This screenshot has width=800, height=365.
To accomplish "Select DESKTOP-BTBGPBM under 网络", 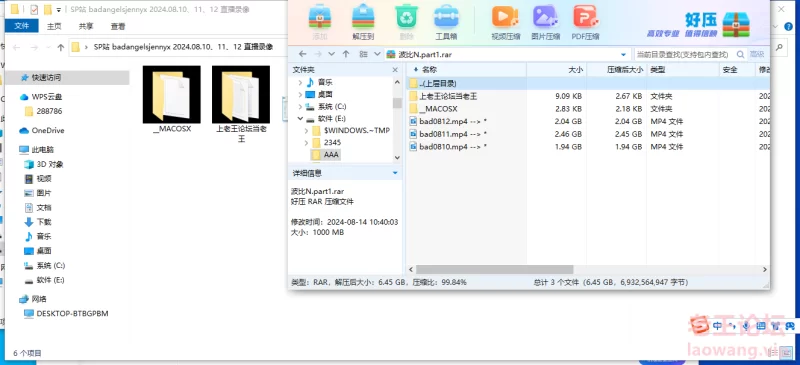I will click(x=66, y=313).
